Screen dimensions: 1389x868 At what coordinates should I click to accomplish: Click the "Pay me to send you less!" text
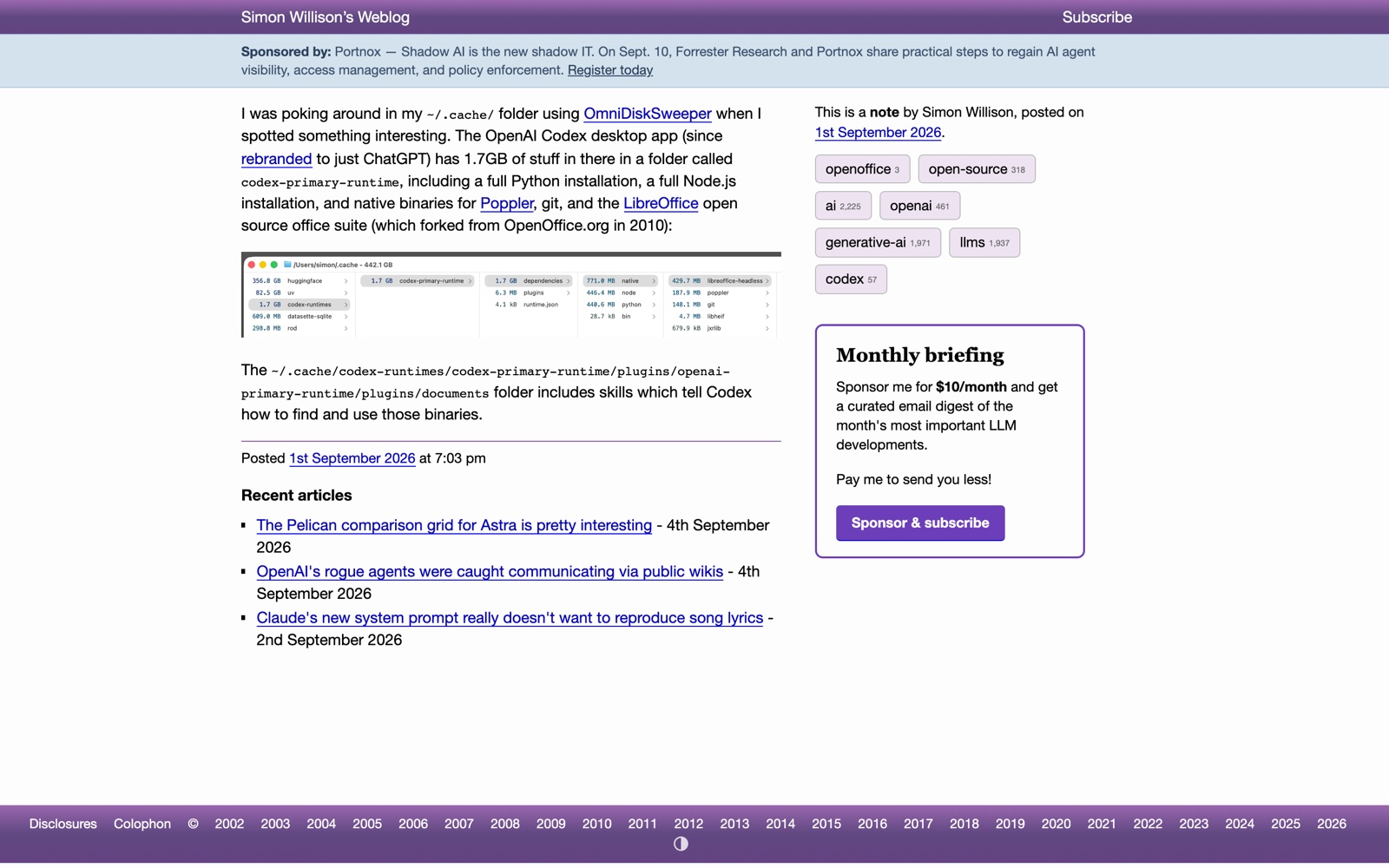[913, 479]
